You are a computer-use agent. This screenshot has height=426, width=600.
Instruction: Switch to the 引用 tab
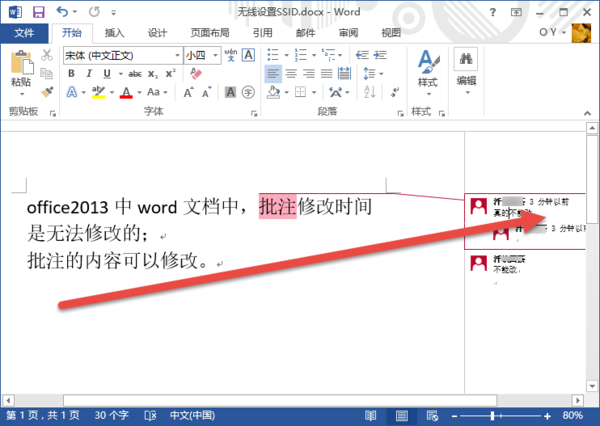tap(262, 33)
